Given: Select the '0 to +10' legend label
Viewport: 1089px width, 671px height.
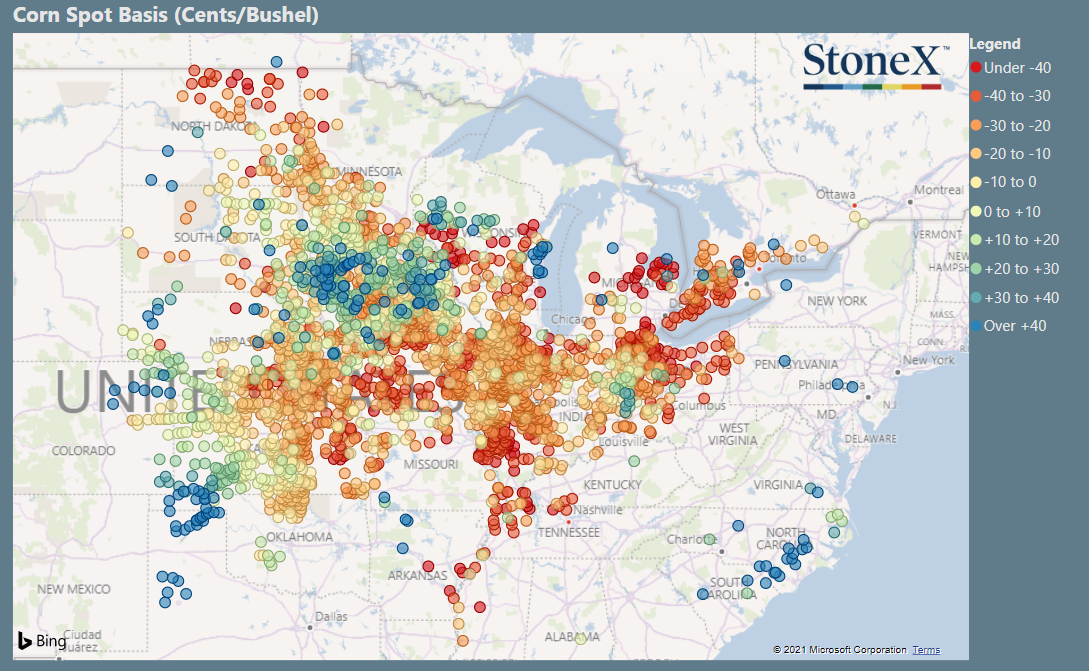Looking at the screenshot, I should (1012, 211).
